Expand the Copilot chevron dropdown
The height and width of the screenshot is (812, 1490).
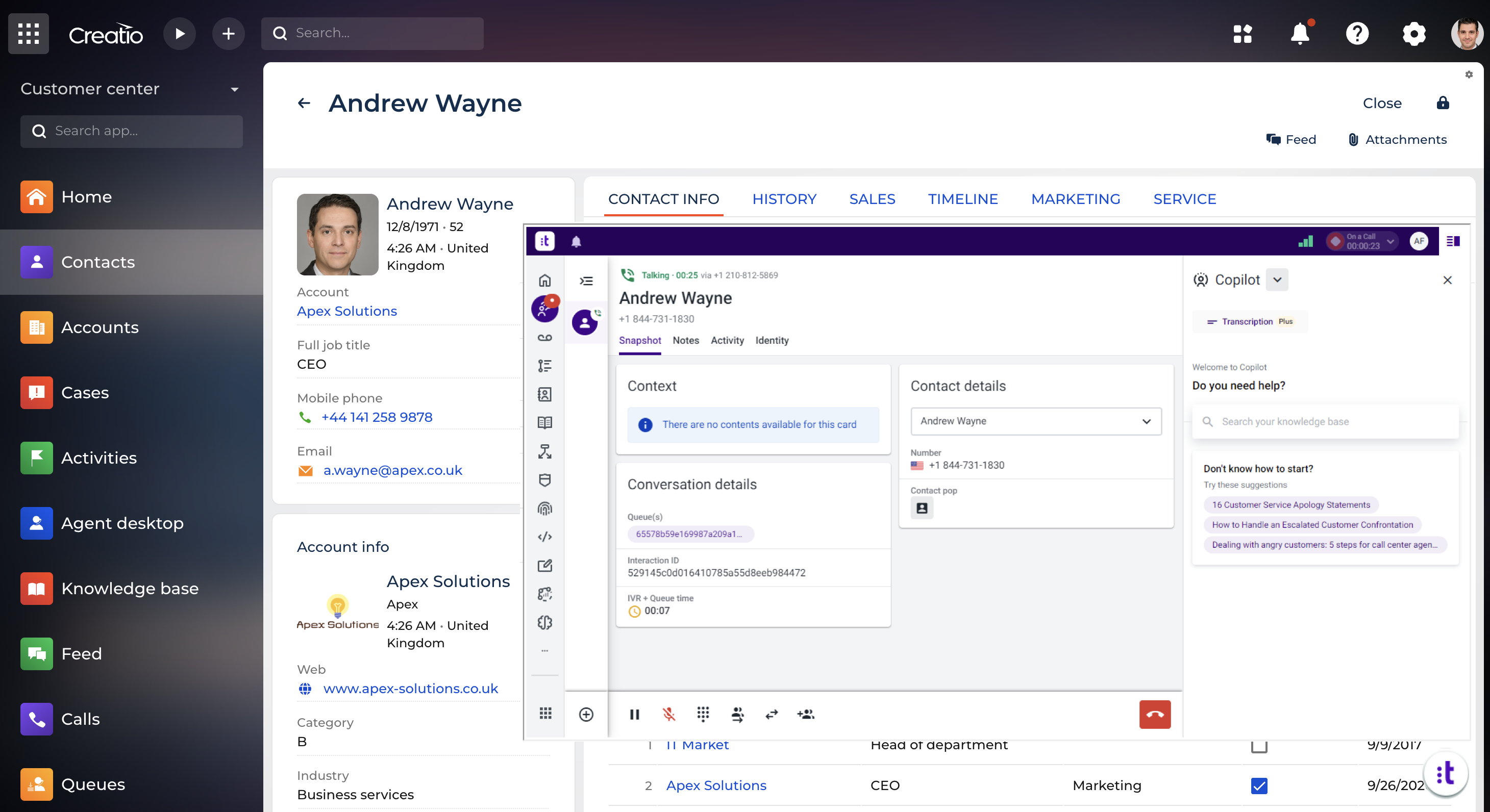1277,280
